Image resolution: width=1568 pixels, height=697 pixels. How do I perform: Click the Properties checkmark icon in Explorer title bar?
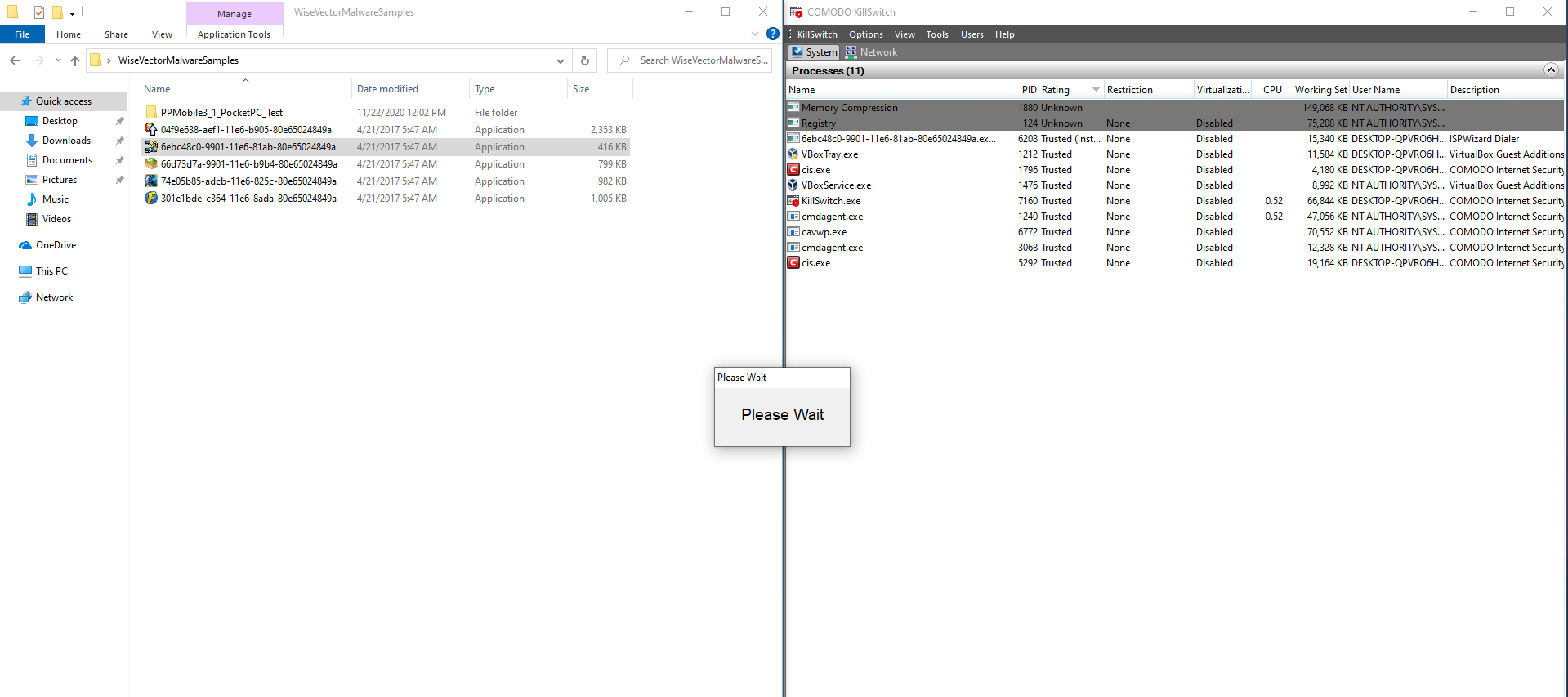click(x=38, y=12)
